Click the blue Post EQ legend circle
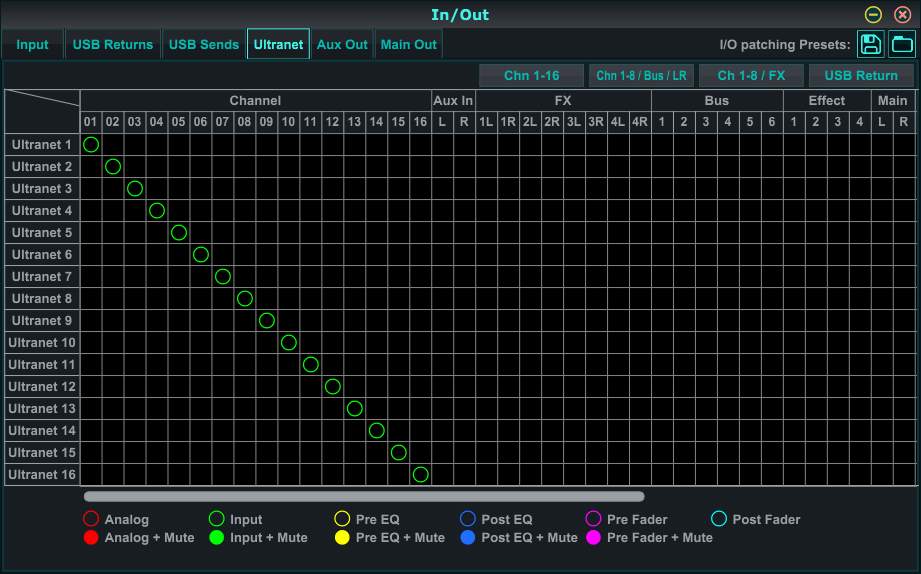 coord(468,519)
